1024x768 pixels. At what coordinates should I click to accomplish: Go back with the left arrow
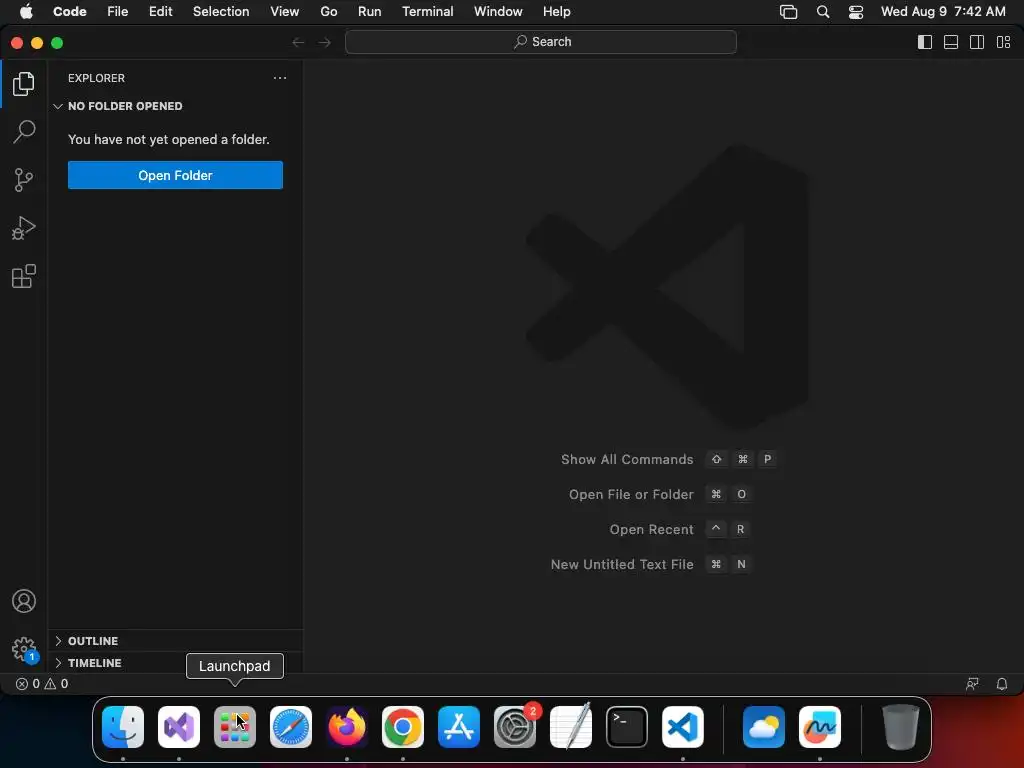point(298,42)
